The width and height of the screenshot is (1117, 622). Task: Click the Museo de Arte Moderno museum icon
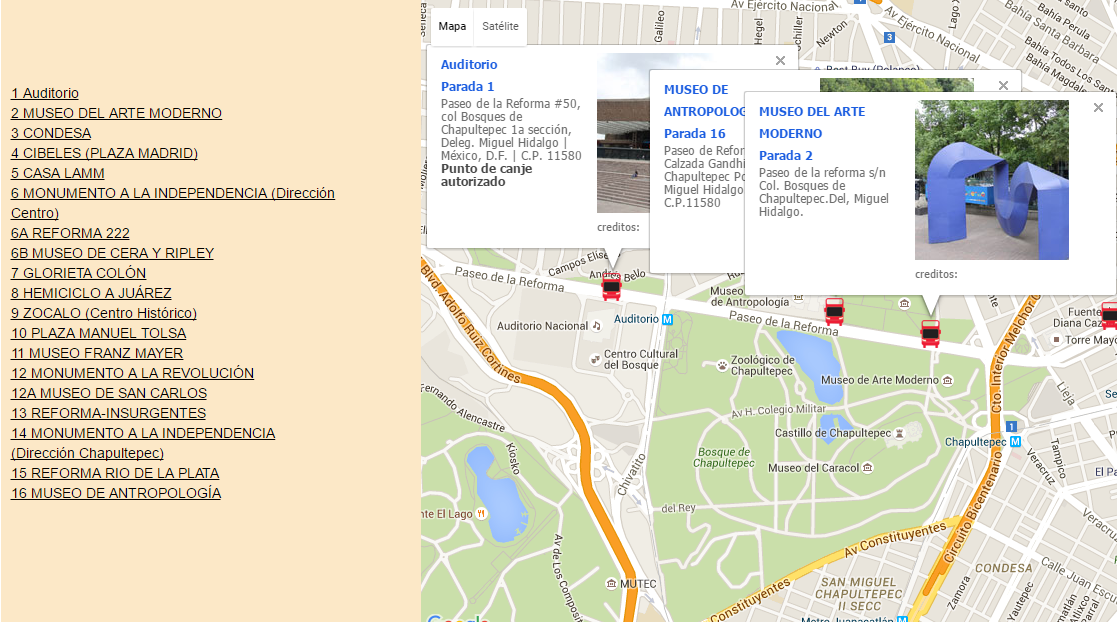[947, 380]
